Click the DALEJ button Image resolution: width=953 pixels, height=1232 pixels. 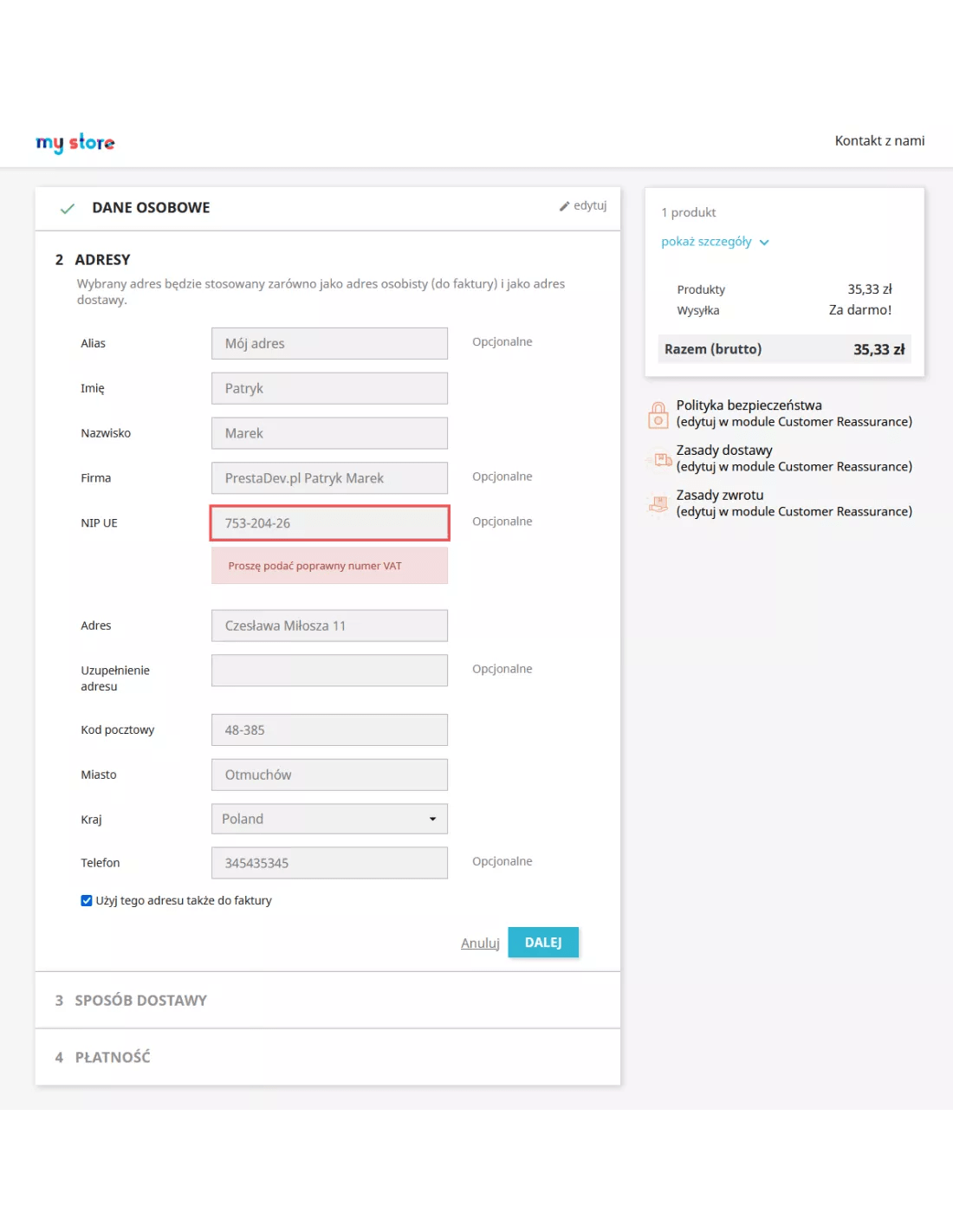pos(543,942)
